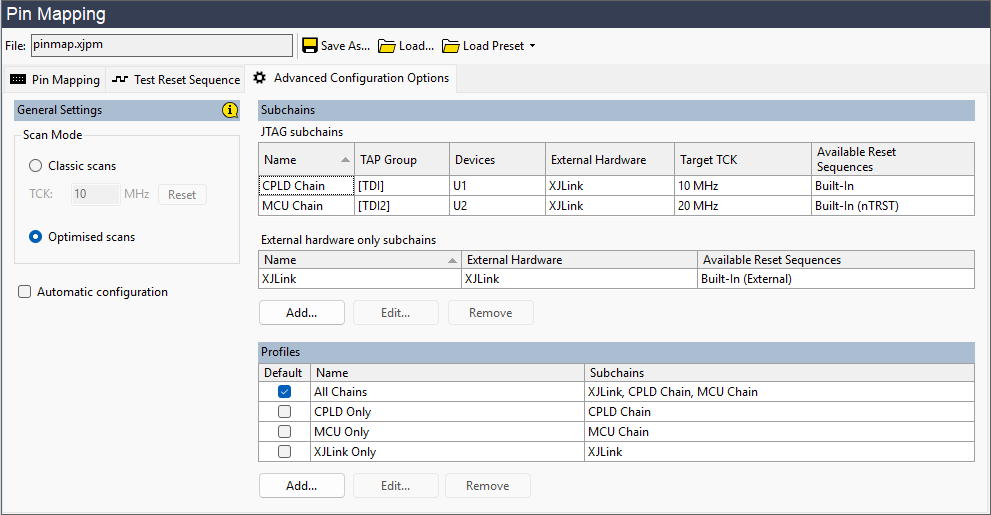Screen dimensions: 991x515
Task: Click the Load Preset folder icon
Action: [x=451, y=46]
